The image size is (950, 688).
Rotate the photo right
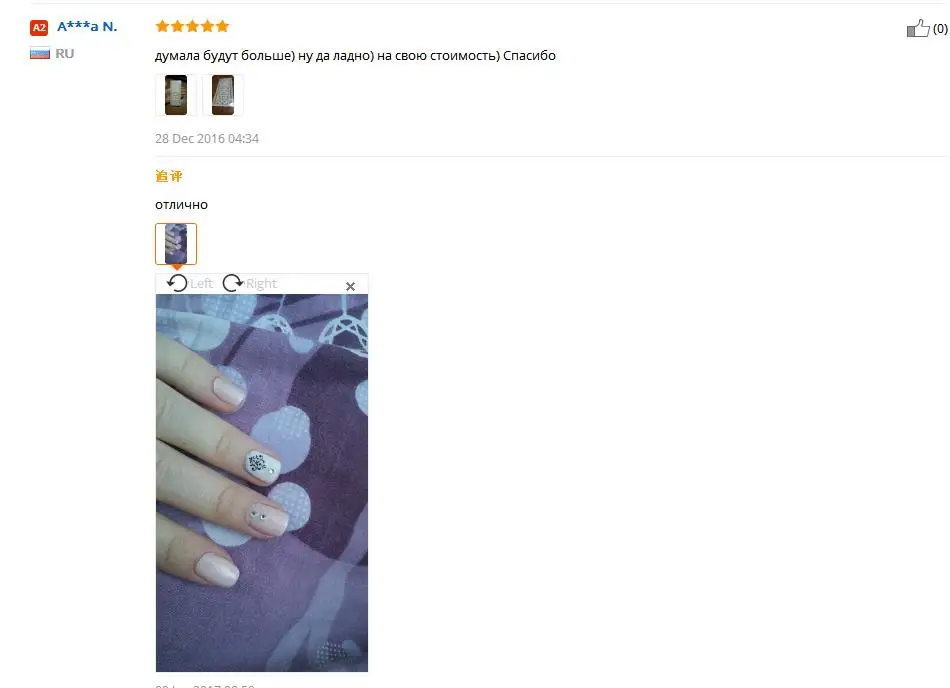(x=233, y=283)
